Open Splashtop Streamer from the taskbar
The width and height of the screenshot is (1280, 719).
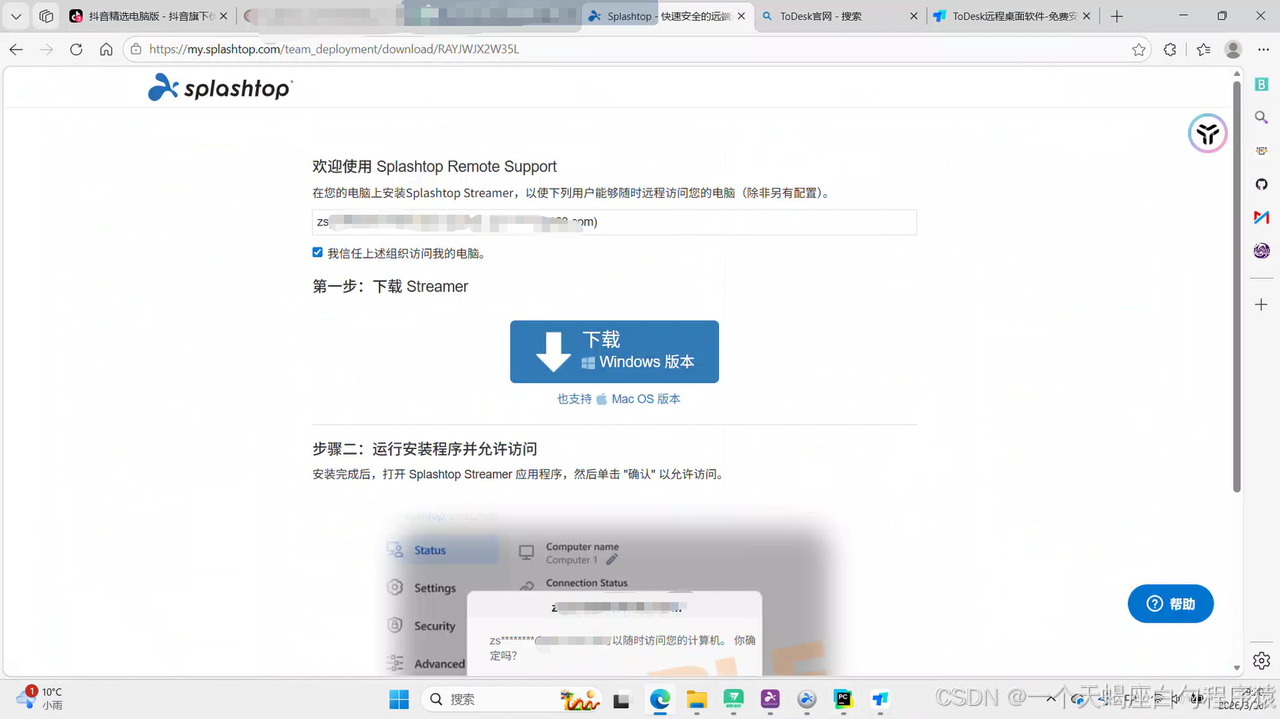(806, 698)
